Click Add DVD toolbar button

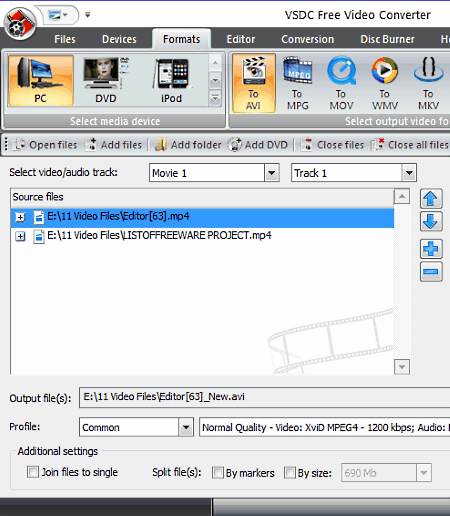[258, 145]
